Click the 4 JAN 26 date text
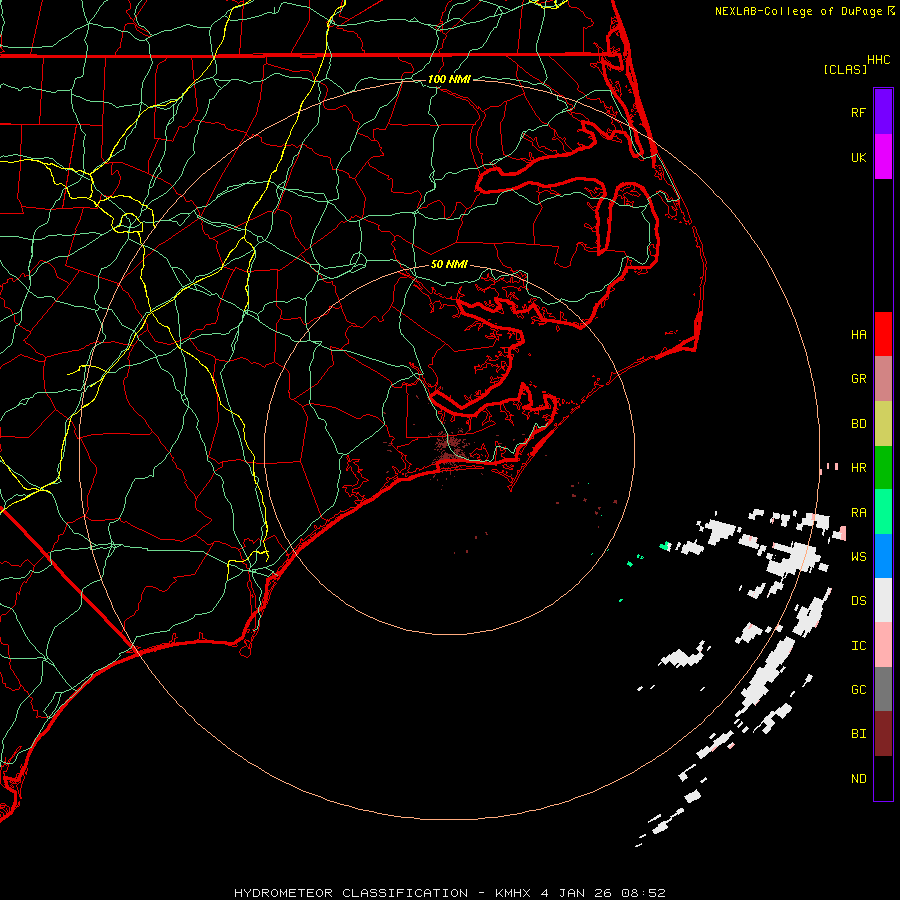This screenshot has width=900, height=900. [577, 893]
